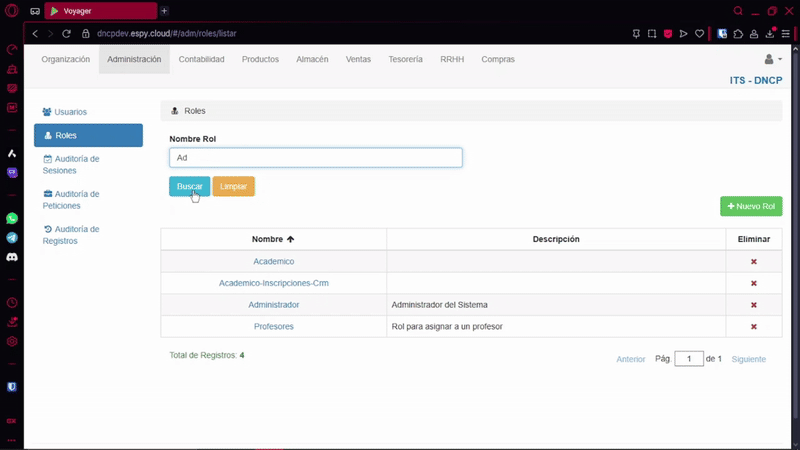The height and width of the screenshot is (450, 800).
Task: Delete the Academico role with its red X
Action: pos(753,261)
